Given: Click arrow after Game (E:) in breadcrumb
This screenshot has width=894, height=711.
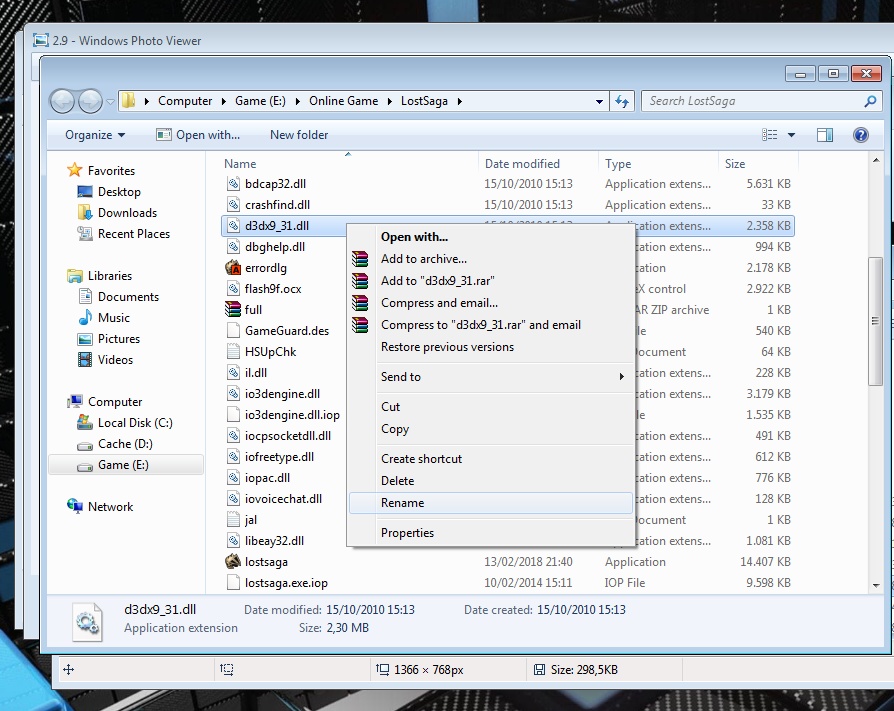Looking at the screenshot, I should pyautogui.click(x=297, y=101).
